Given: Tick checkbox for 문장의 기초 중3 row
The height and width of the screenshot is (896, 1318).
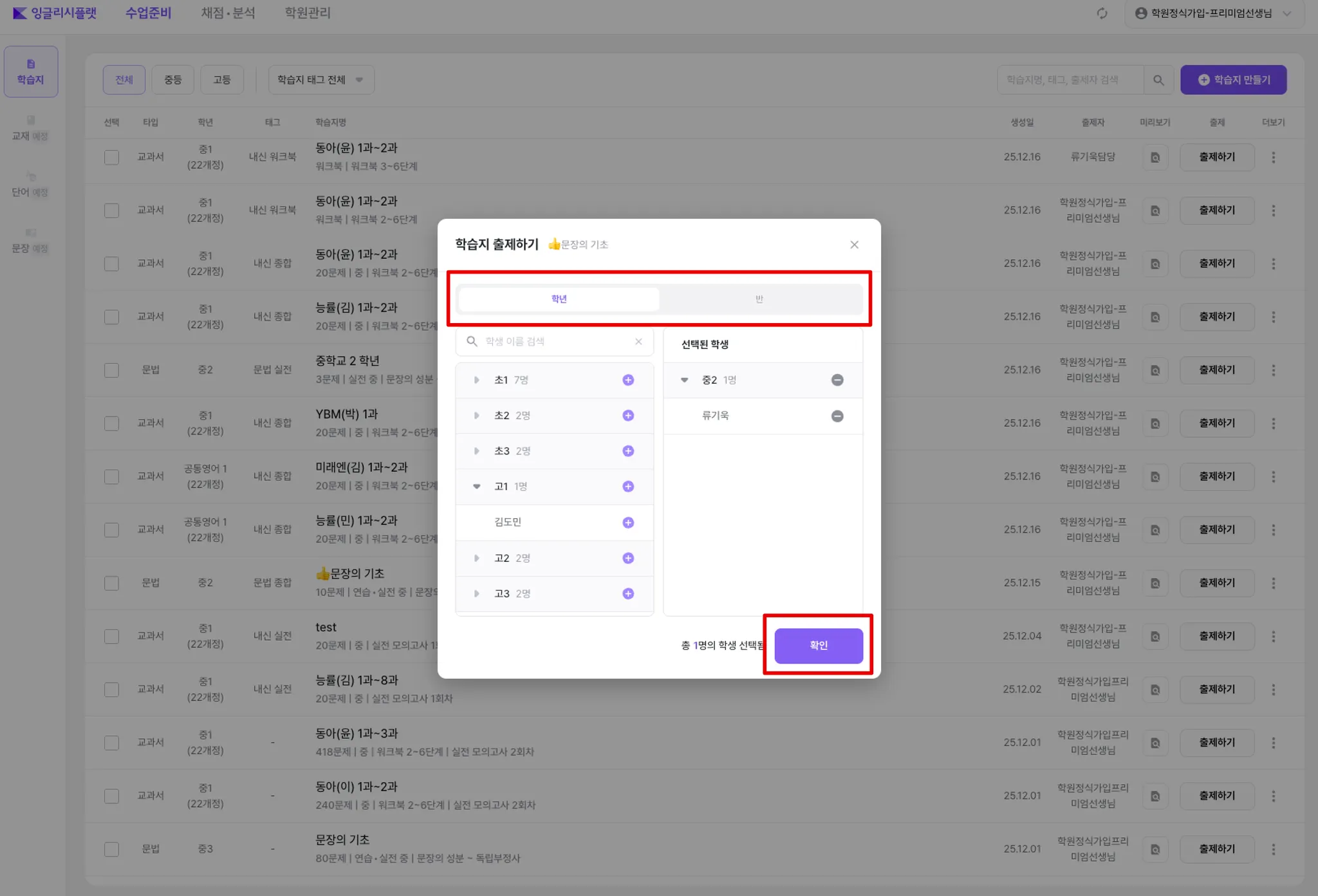Looking at the screenshot, I should 112,849.
